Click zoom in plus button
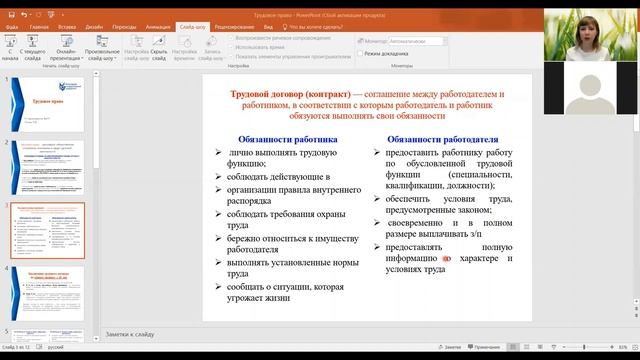The height and width of the screenshot is (360, 640). tap(612, 347)
